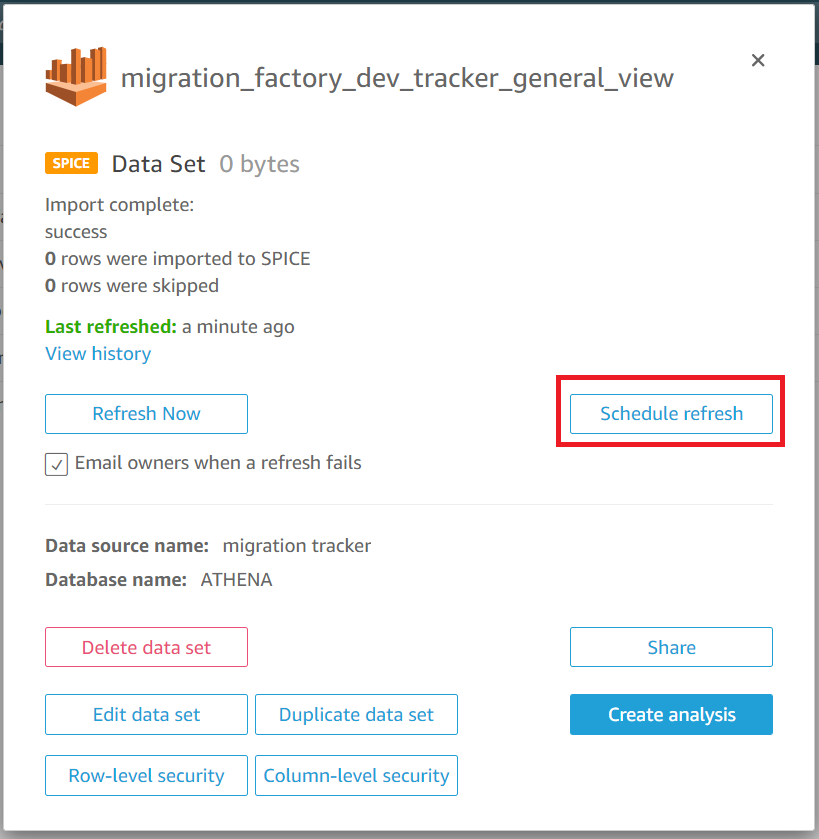Image resolution: width=819 pixels, height=839 pixels.
Task: Select Duplicate data set
Action: [356, 714]
